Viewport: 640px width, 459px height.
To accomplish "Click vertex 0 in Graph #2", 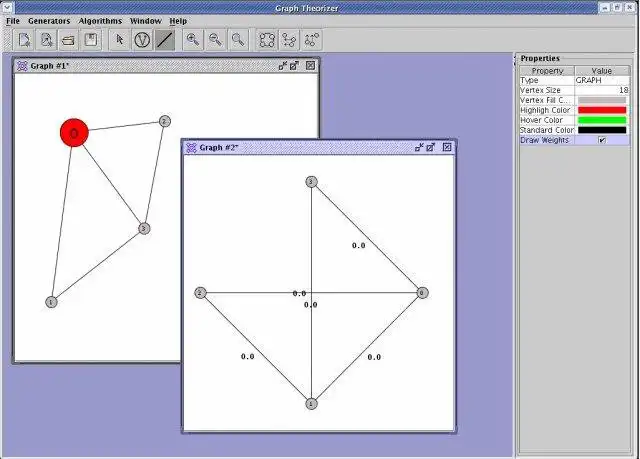I will [x=422, y=293].
